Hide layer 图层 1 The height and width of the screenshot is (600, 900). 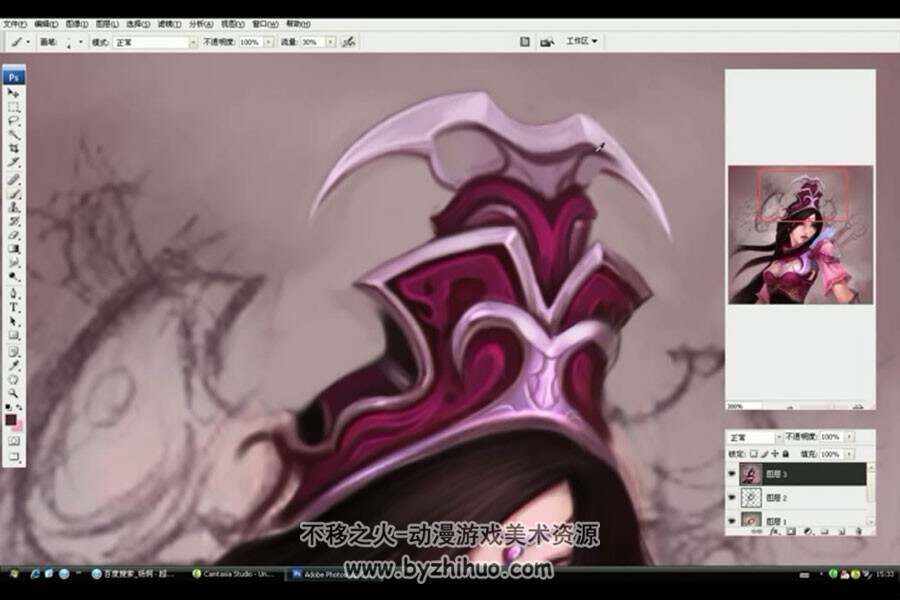point(732,520)
